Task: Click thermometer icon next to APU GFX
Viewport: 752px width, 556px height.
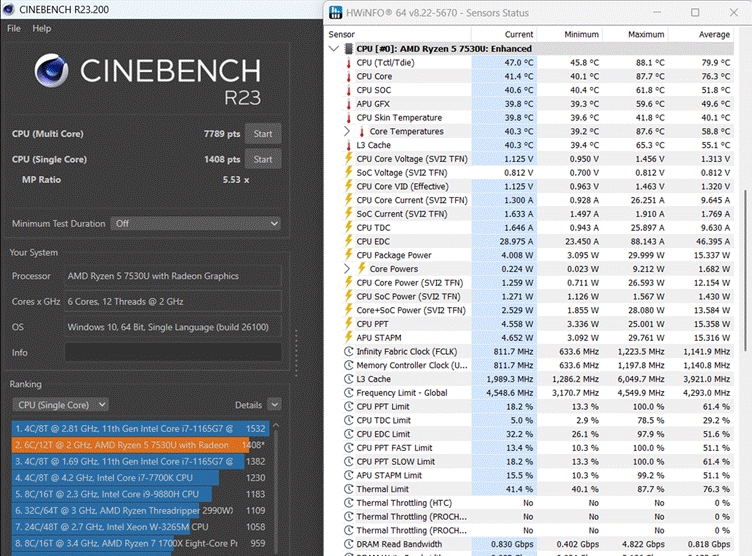Action: (349, 104)
